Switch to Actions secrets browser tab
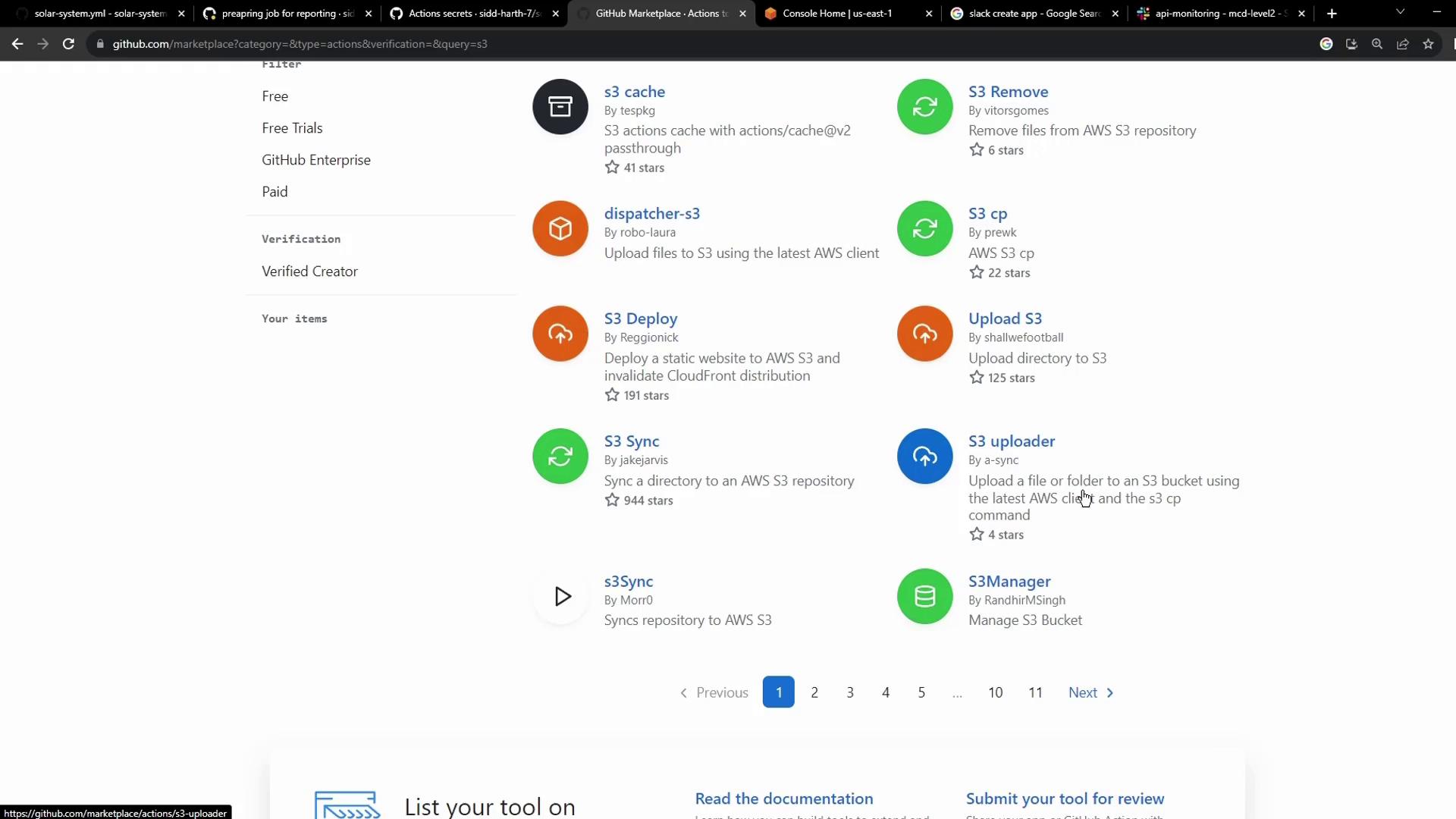 [474, 14]
